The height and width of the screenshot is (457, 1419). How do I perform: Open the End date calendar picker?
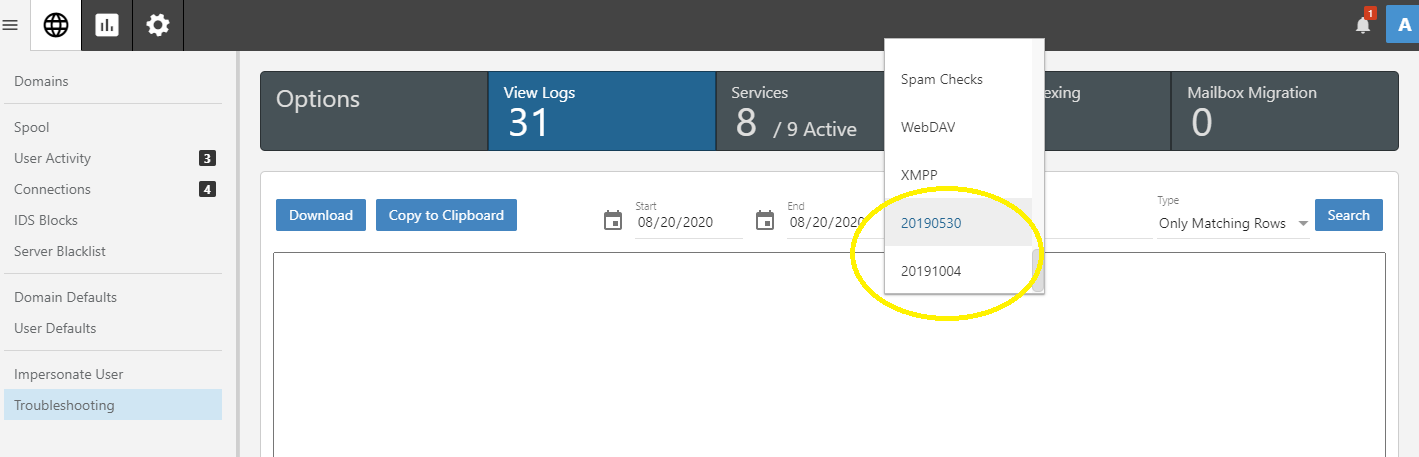[x=765, y=221]
